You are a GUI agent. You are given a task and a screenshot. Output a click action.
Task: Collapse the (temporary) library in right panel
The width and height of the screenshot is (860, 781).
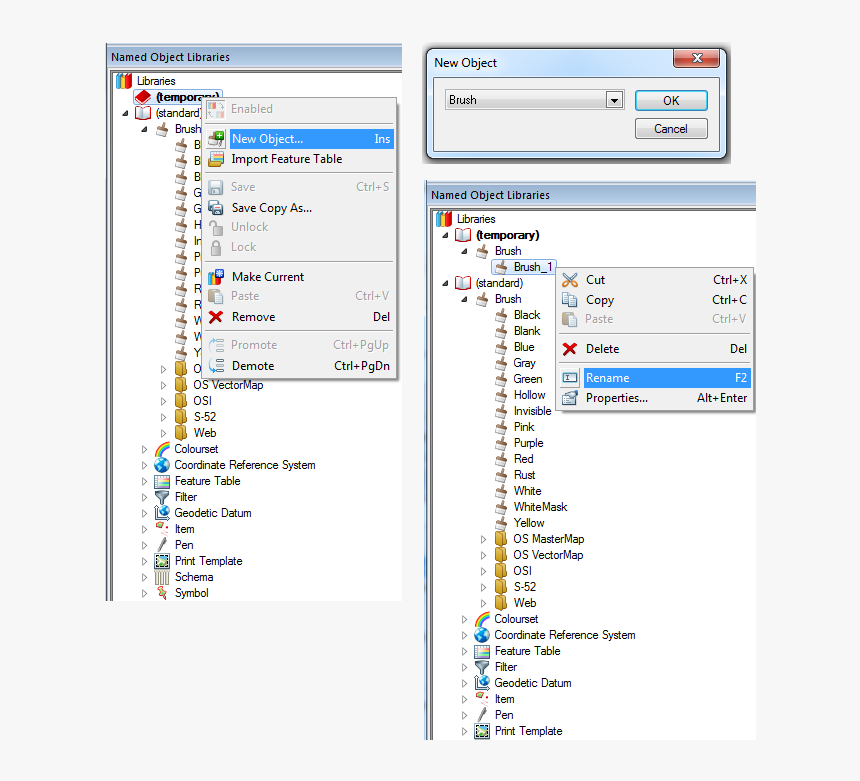tap(445, 236)
